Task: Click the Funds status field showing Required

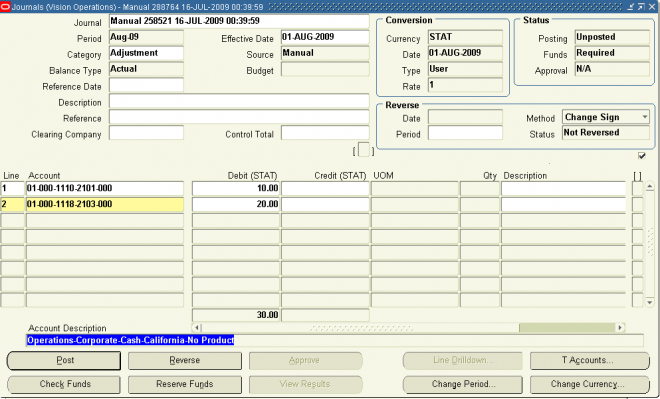Action: coord(612,53)
